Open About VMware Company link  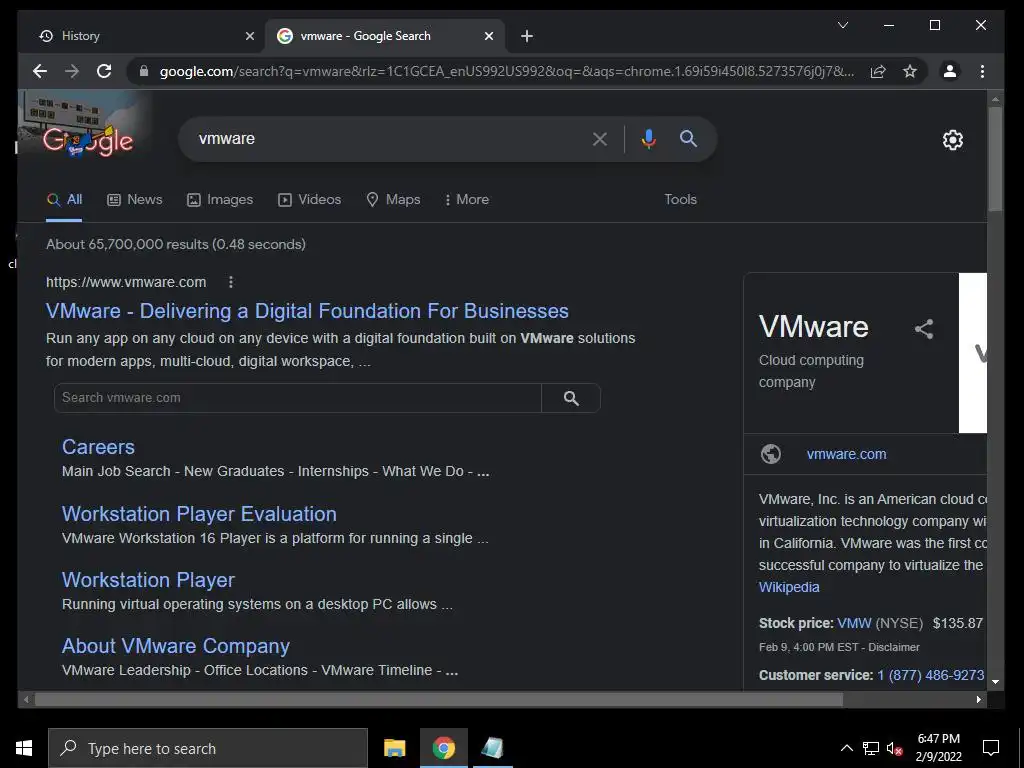tap(176, 646)
